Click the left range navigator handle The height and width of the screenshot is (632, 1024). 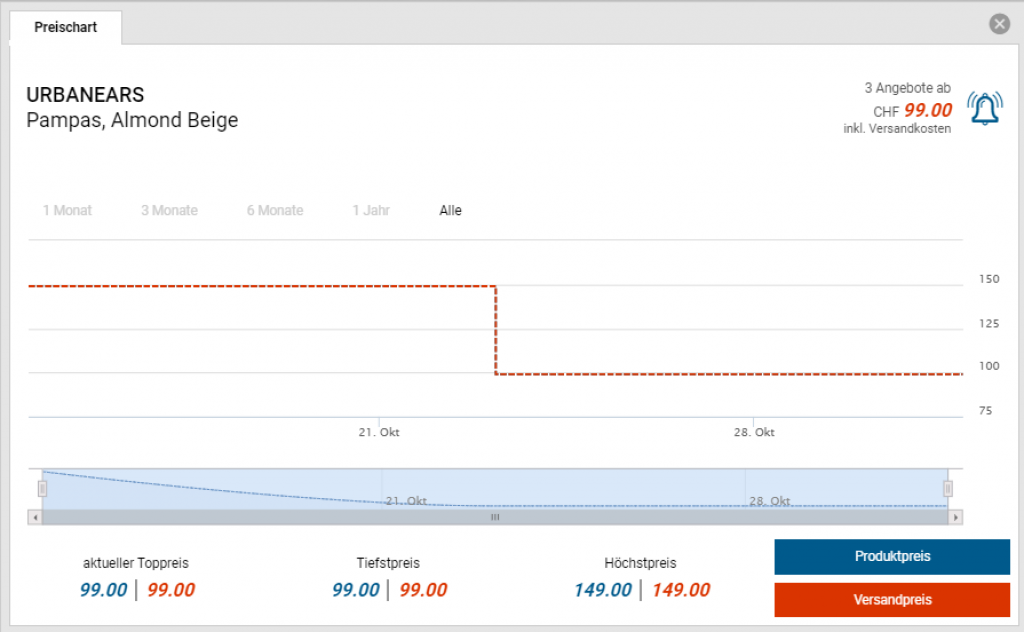pyautogui.click(x=42, y=489)
